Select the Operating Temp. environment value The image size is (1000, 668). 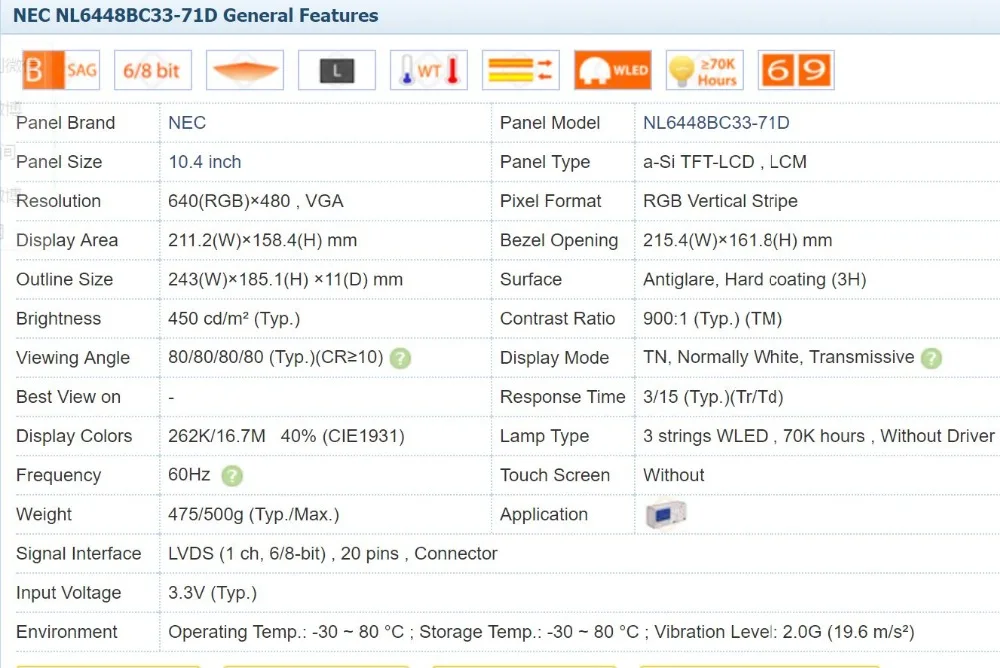541,632
